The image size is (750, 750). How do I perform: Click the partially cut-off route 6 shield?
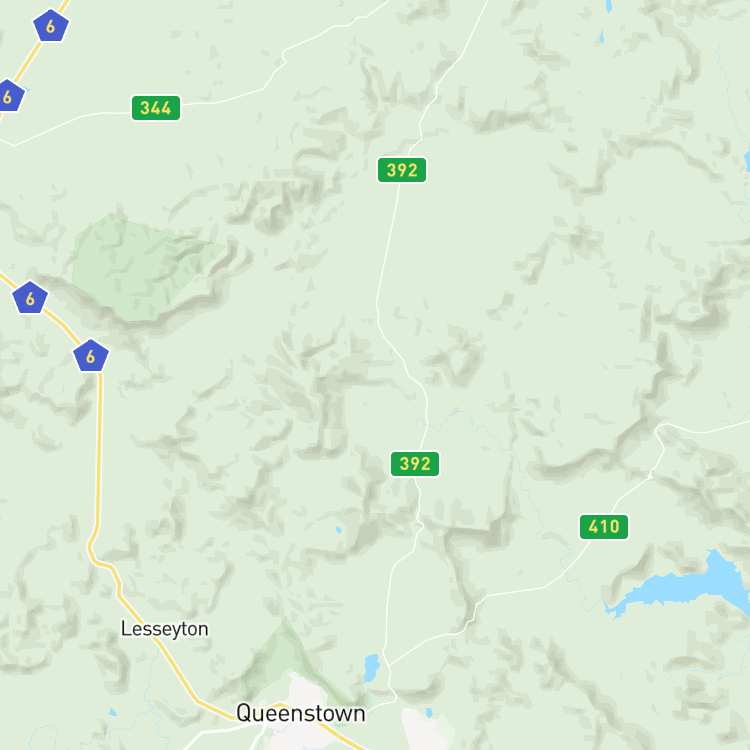point(9,96)
